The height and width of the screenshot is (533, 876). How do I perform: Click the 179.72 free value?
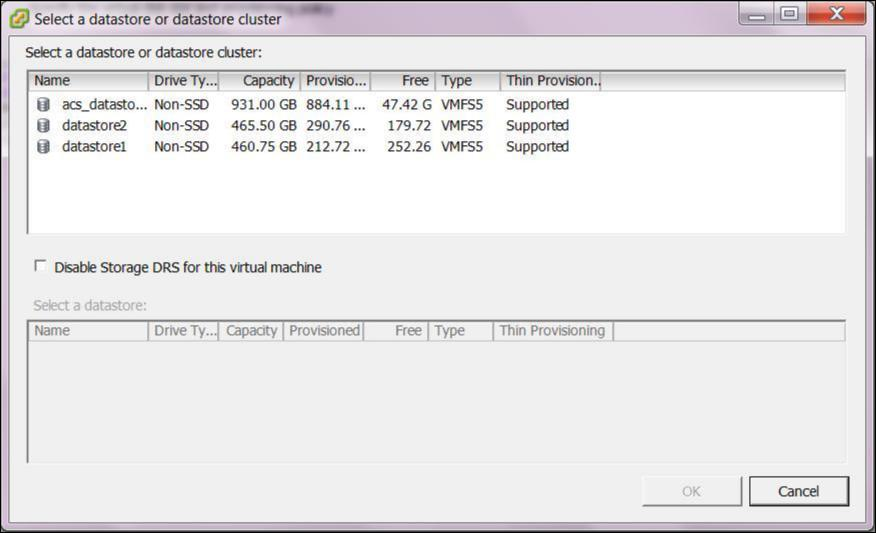pos(409,126)
